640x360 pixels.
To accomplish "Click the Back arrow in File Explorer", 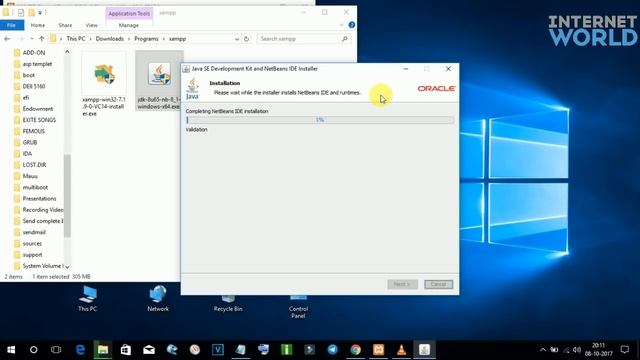I will click(x=7, y=39).
